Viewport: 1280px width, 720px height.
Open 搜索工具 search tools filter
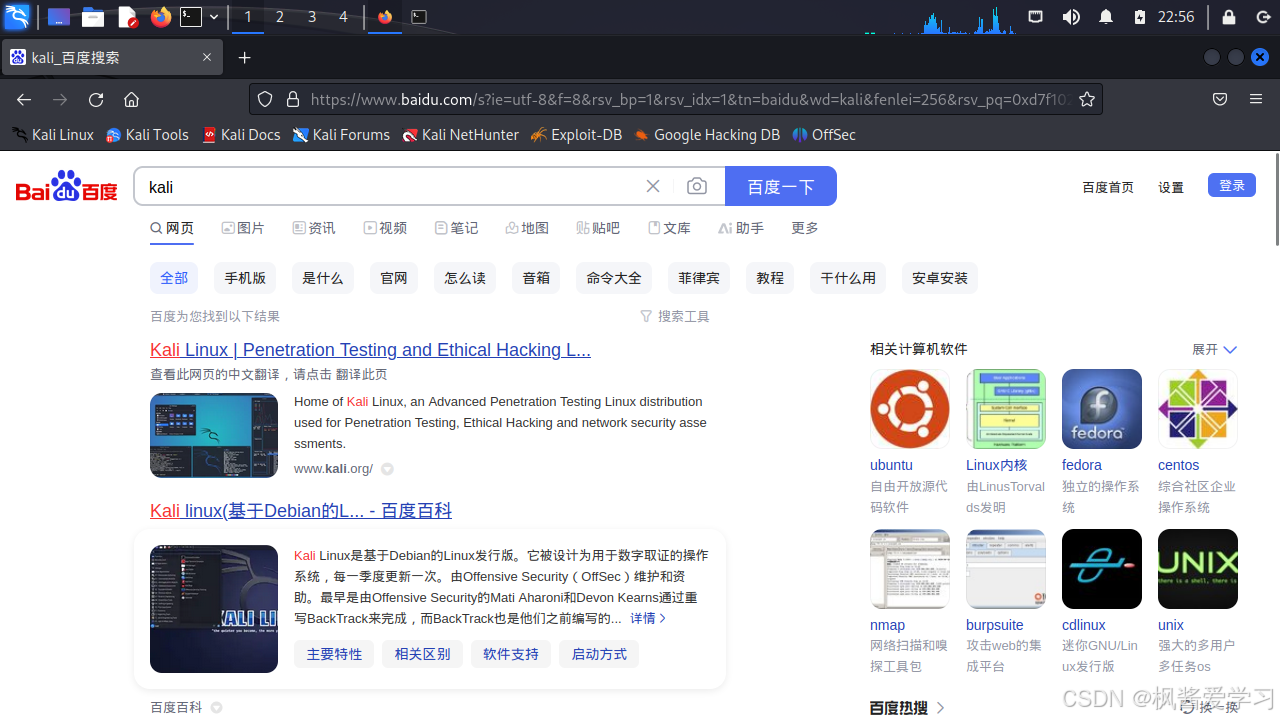coord(675,316)
